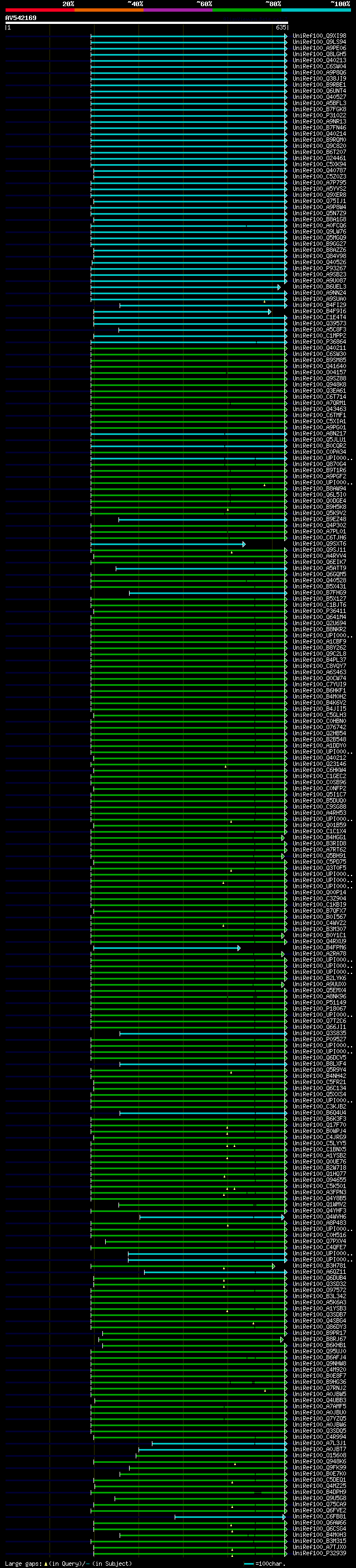This screenshot has width=356, height=1568.
Task: Click hit UniRef100_B4FI29
Action: click(319, 305)
